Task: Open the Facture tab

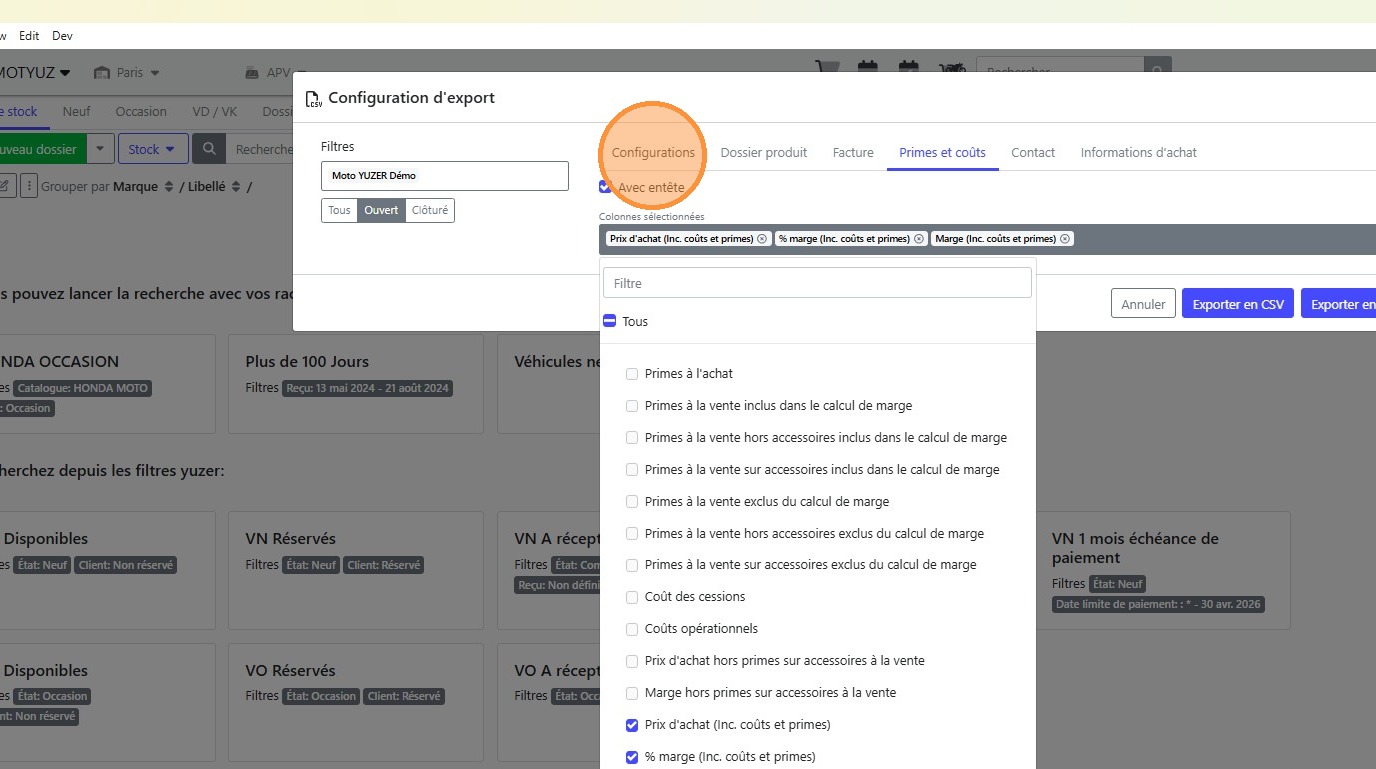Action: pos(853,153)
